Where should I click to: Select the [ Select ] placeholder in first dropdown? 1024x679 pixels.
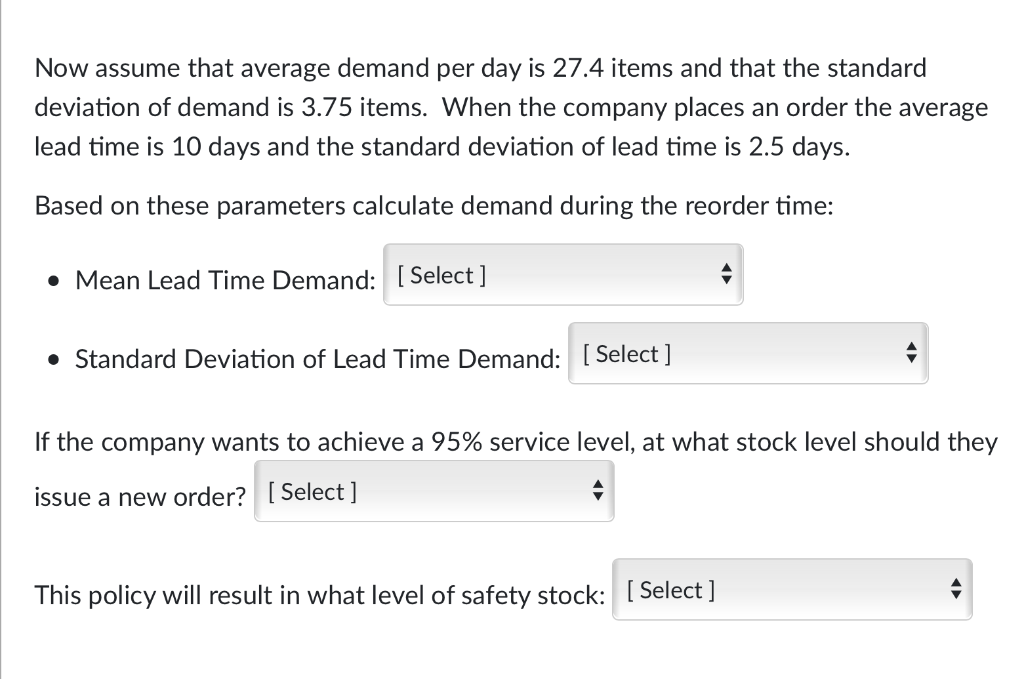(x=441, y=276)
